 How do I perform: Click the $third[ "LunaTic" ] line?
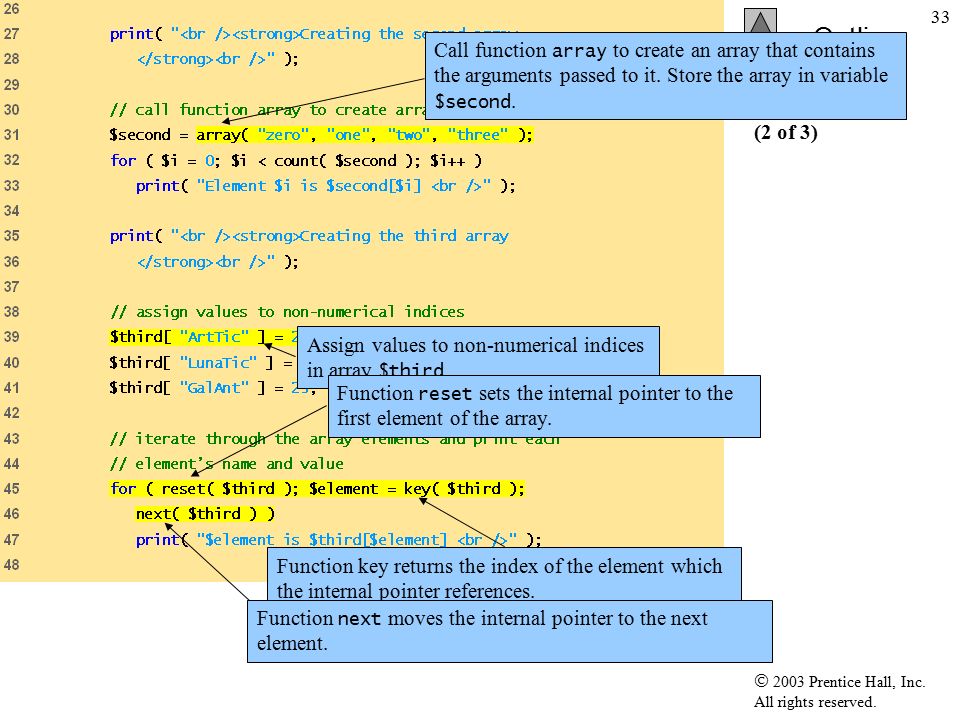(201, 362)
